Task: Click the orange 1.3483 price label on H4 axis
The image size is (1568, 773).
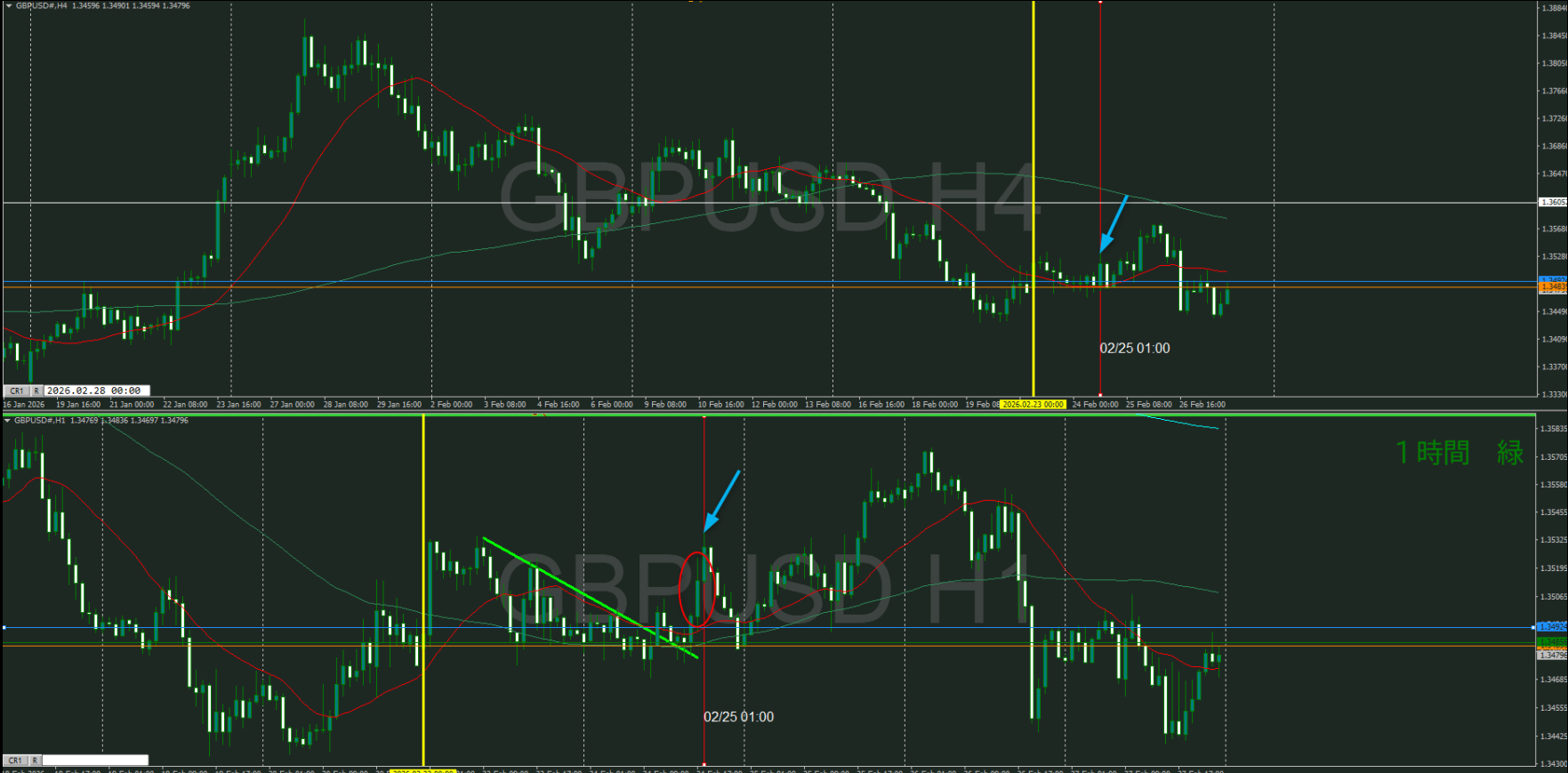Action: pyautogui.click(x=1552, y=287)
